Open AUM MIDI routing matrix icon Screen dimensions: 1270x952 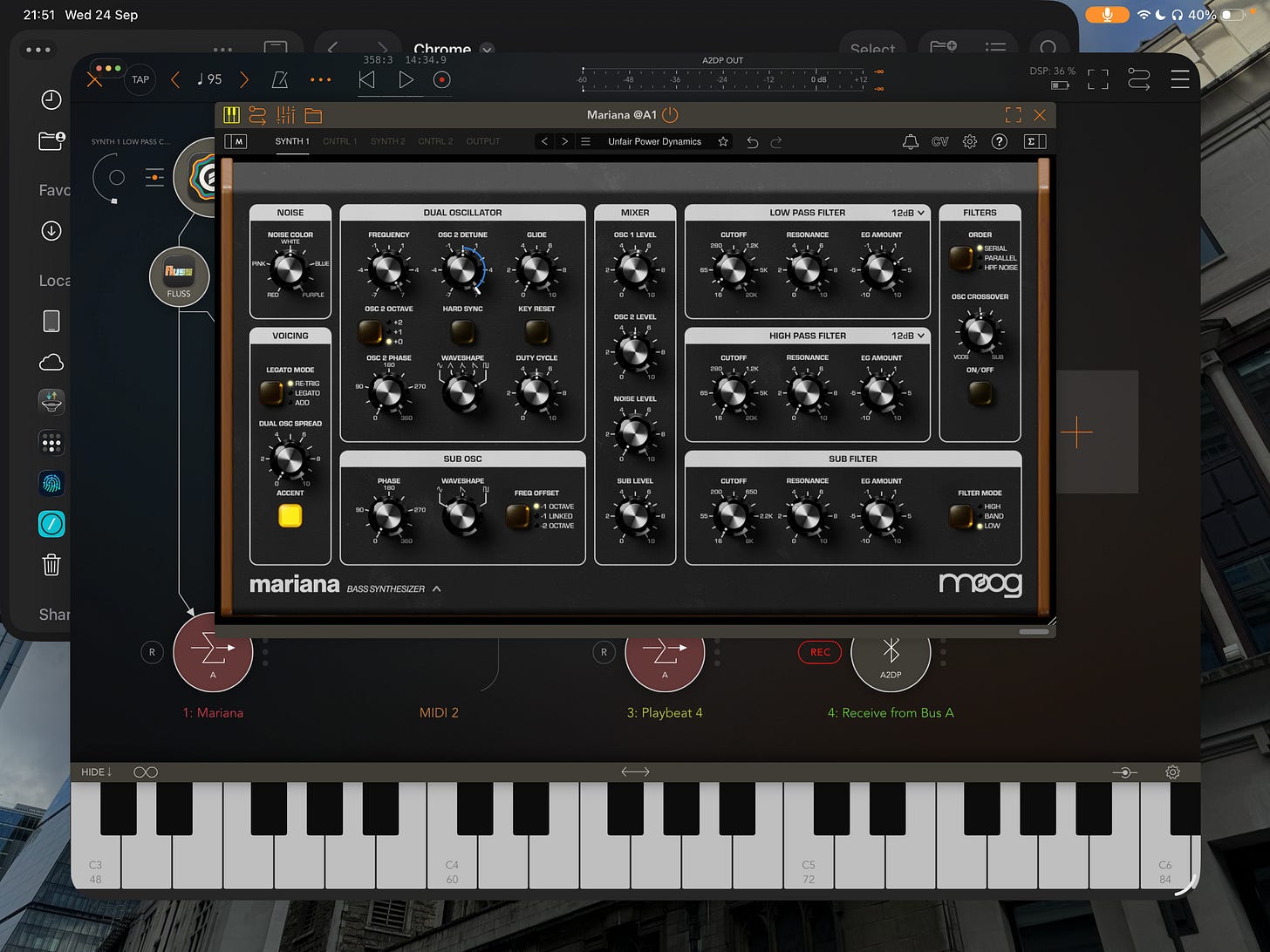click(x=1139, y=79)
